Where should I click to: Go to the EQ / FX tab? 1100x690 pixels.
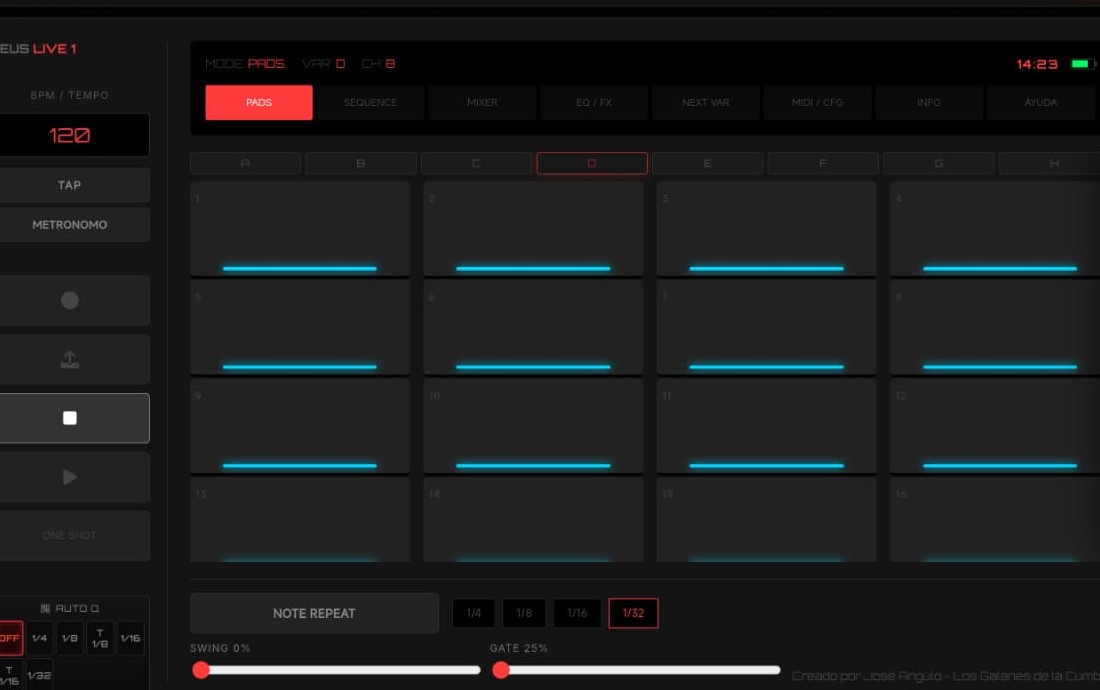[x=593, y=102]
